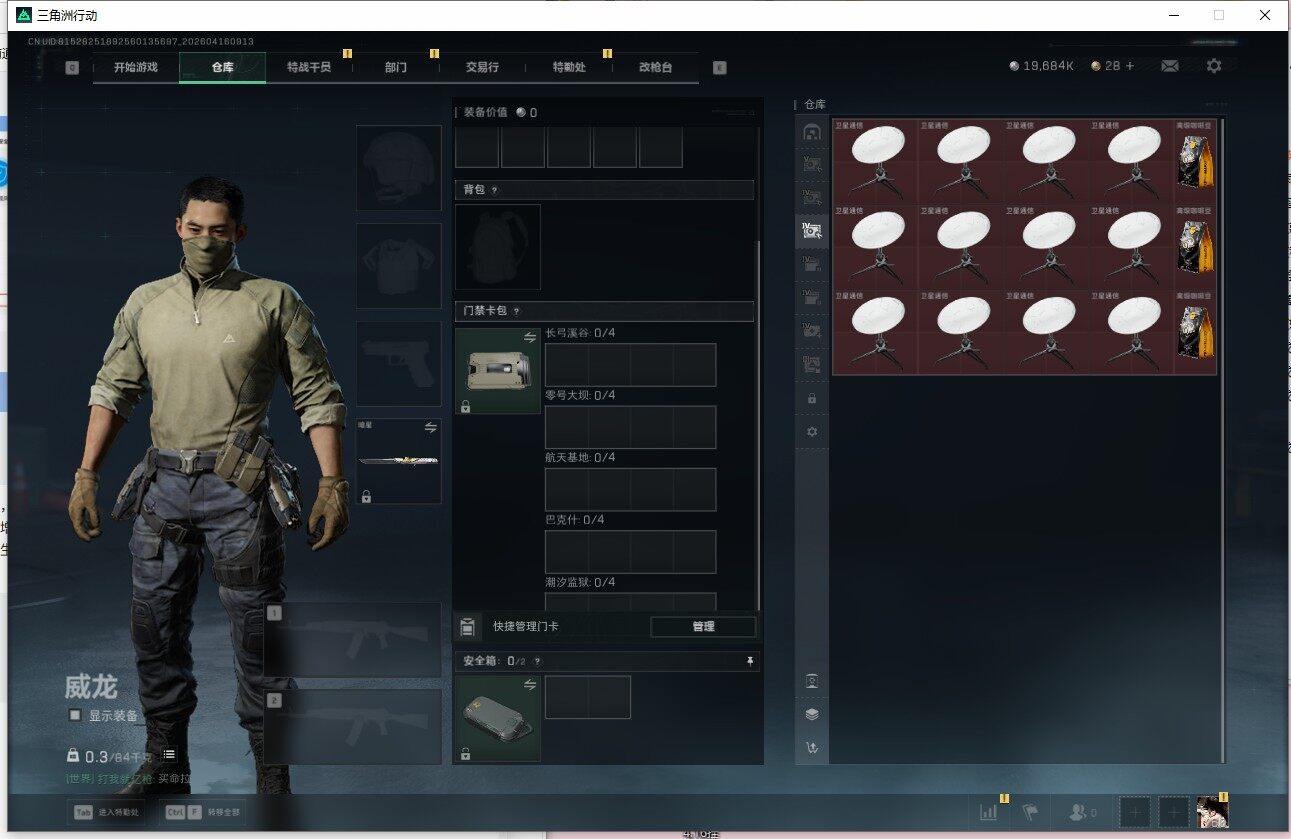Switch to the 交易行 tab
Image resolution: width=1291 pixels, height=839 pixels.
click(x=482, y=67)
